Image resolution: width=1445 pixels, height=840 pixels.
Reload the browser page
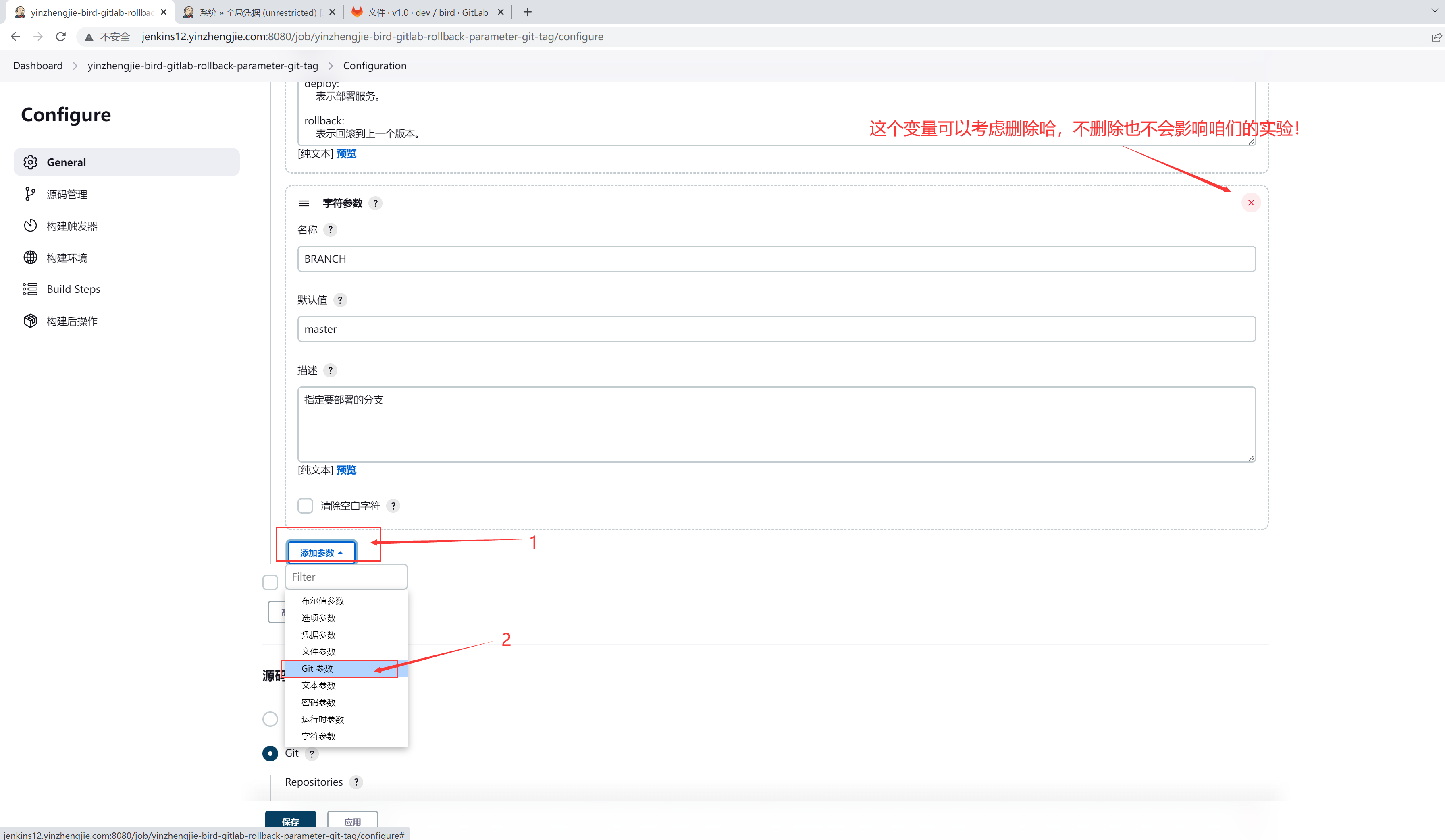pos(61,37)
